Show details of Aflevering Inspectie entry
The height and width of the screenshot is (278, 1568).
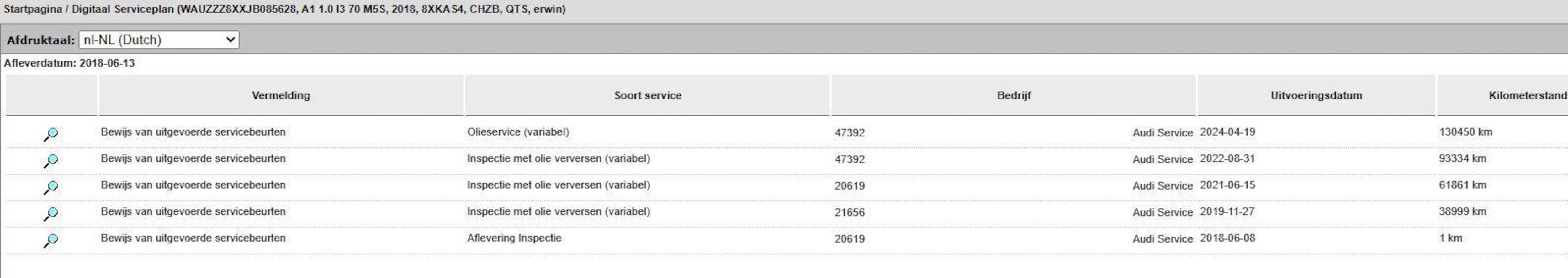pos(51,240)
